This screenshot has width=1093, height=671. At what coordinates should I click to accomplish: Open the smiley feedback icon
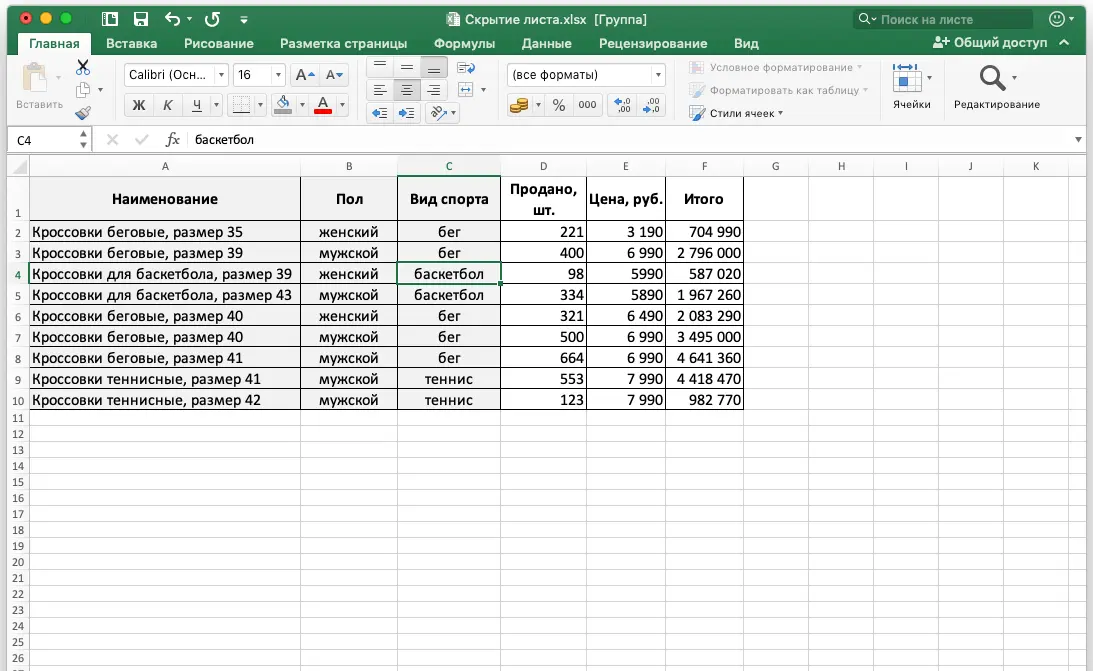point(1057,19)
